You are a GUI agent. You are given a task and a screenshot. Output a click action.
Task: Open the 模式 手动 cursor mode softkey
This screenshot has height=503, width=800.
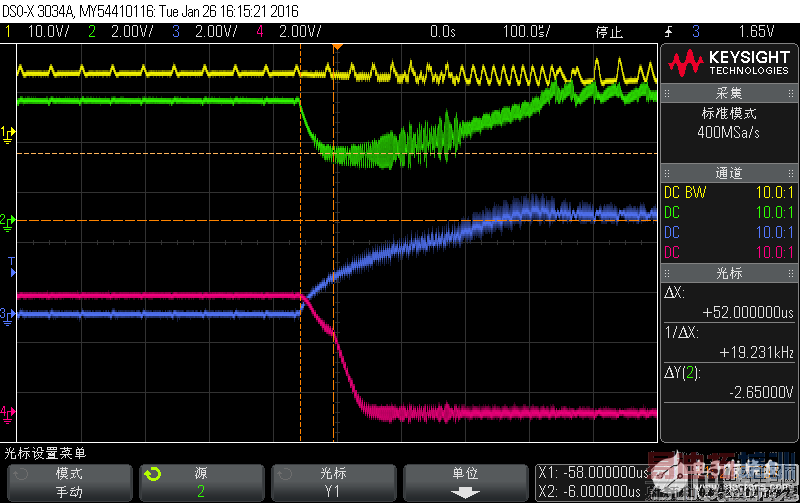pos(69,483)
